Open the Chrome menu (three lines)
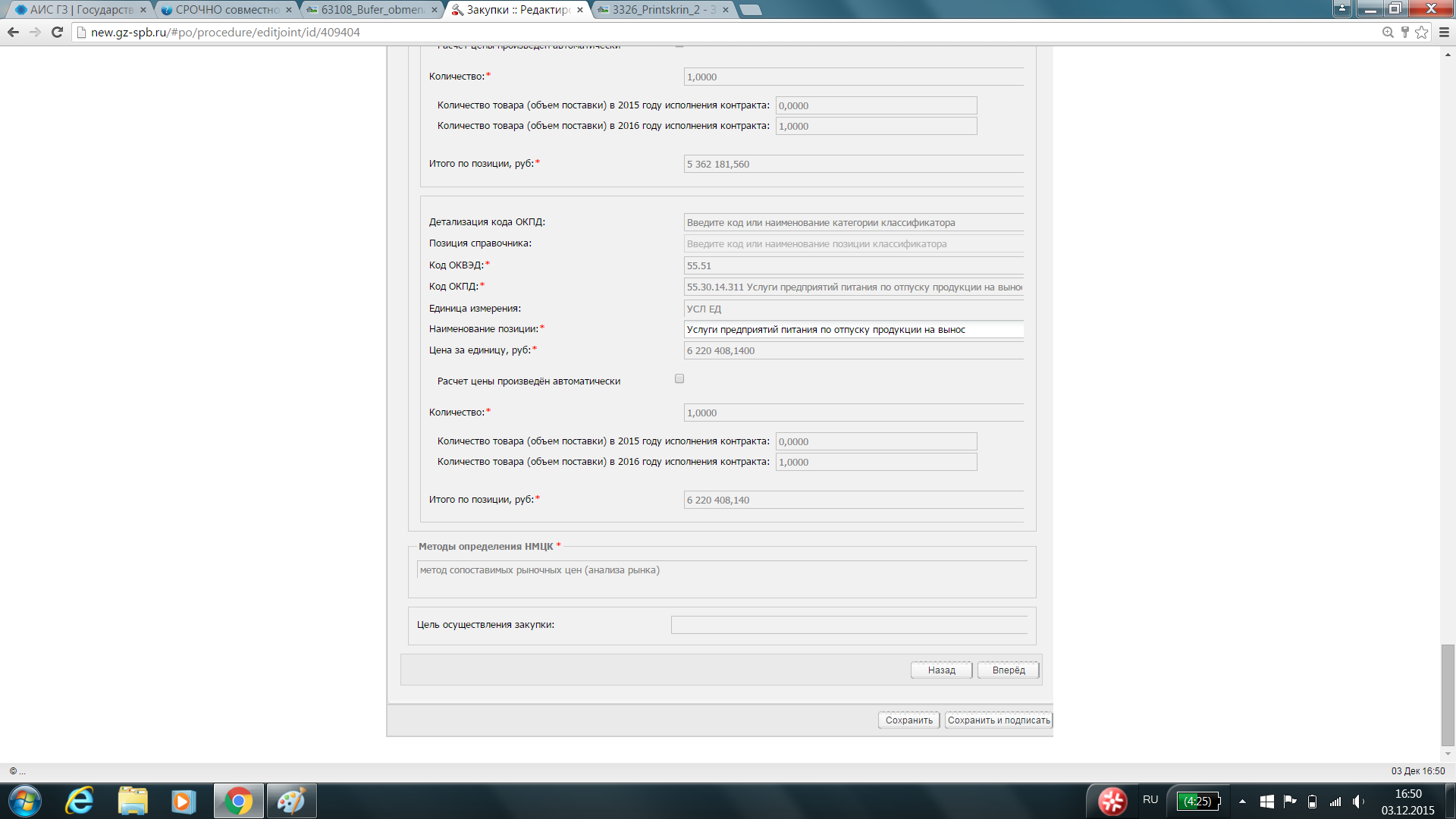The image size is (1456, 819). (1444, 32)
